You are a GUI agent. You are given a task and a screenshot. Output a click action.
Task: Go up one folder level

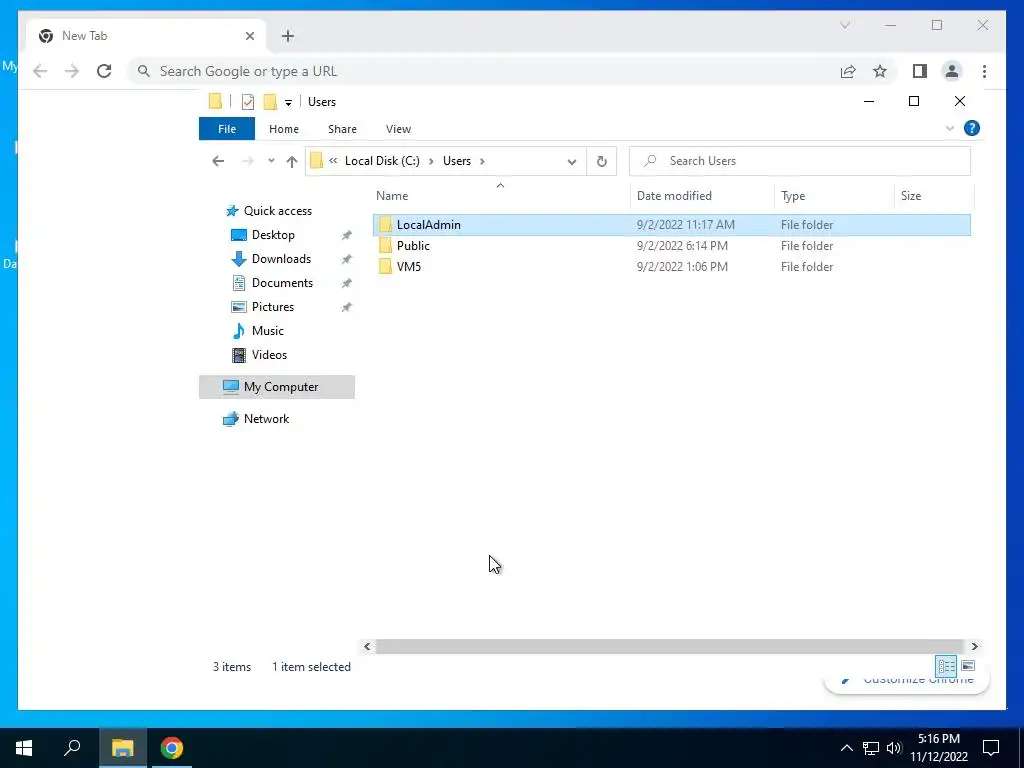(292, 161)
